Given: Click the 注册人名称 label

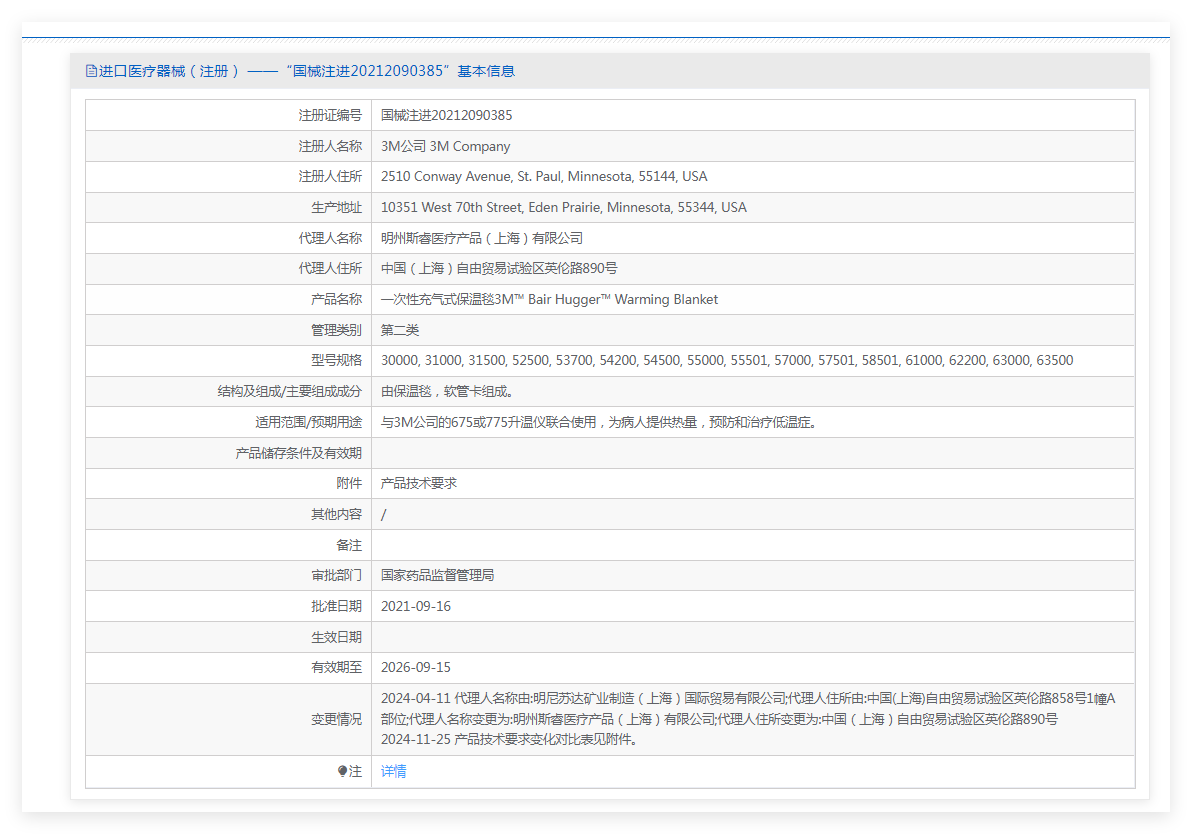Looking at the screenshot, I should click(330, 146).
